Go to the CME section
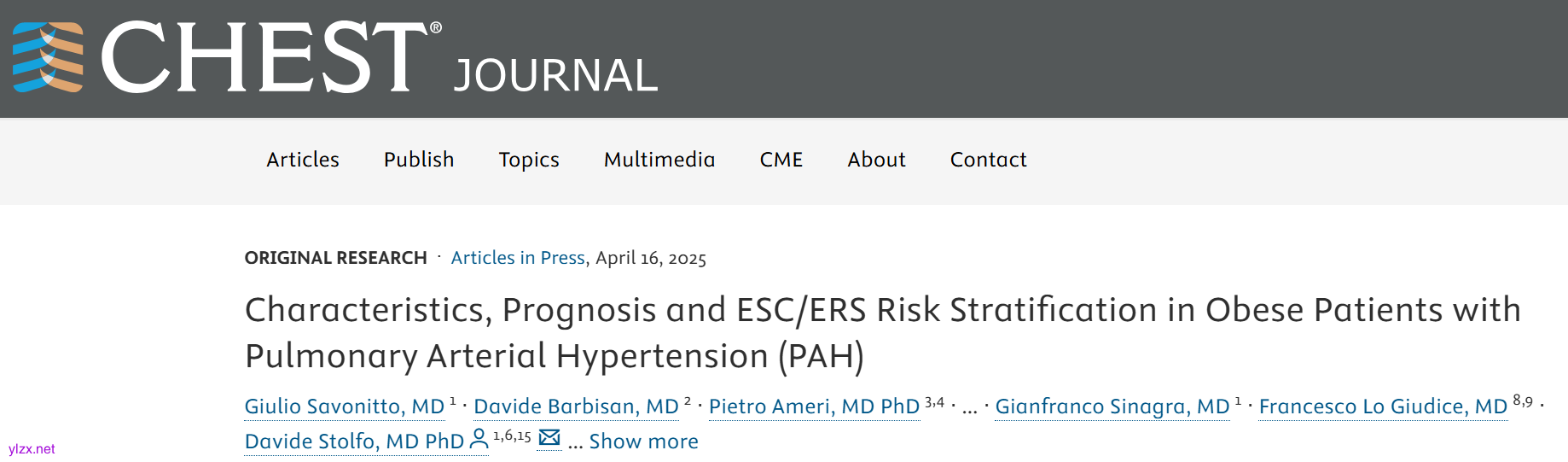The image size is (1568, 462). (x=781, y=160)
